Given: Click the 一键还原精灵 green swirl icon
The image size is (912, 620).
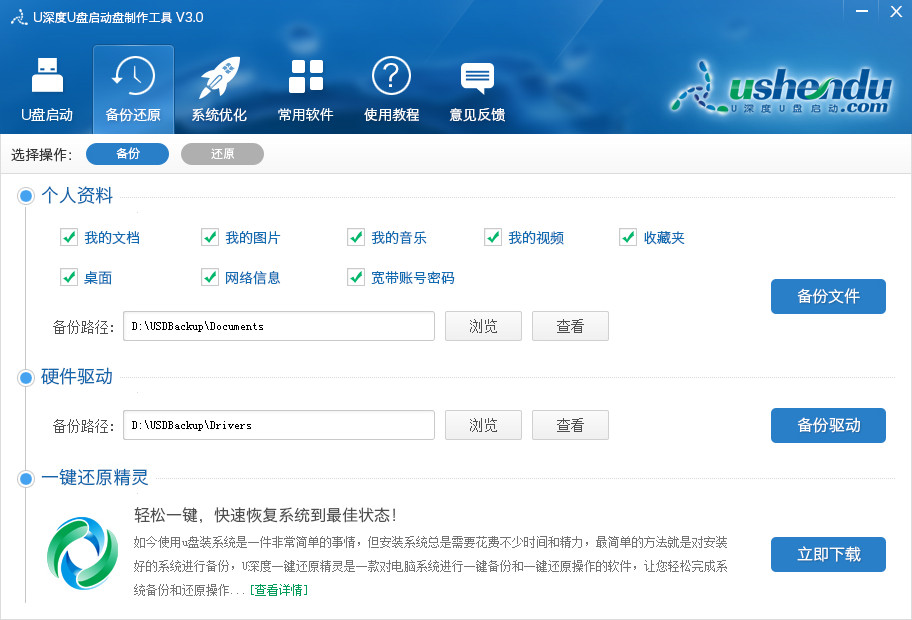Looking at the screenshot, I should (x=82, y=553).
